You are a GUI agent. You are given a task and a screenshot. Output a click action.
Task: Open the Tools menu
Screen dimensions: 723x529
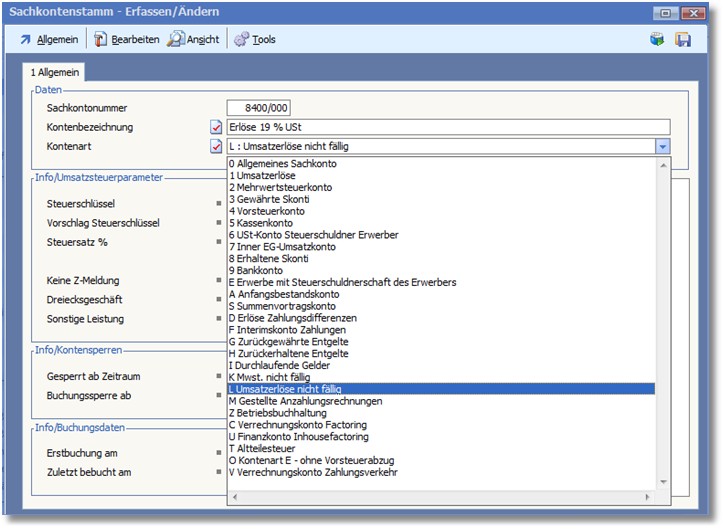click(264, 40)
